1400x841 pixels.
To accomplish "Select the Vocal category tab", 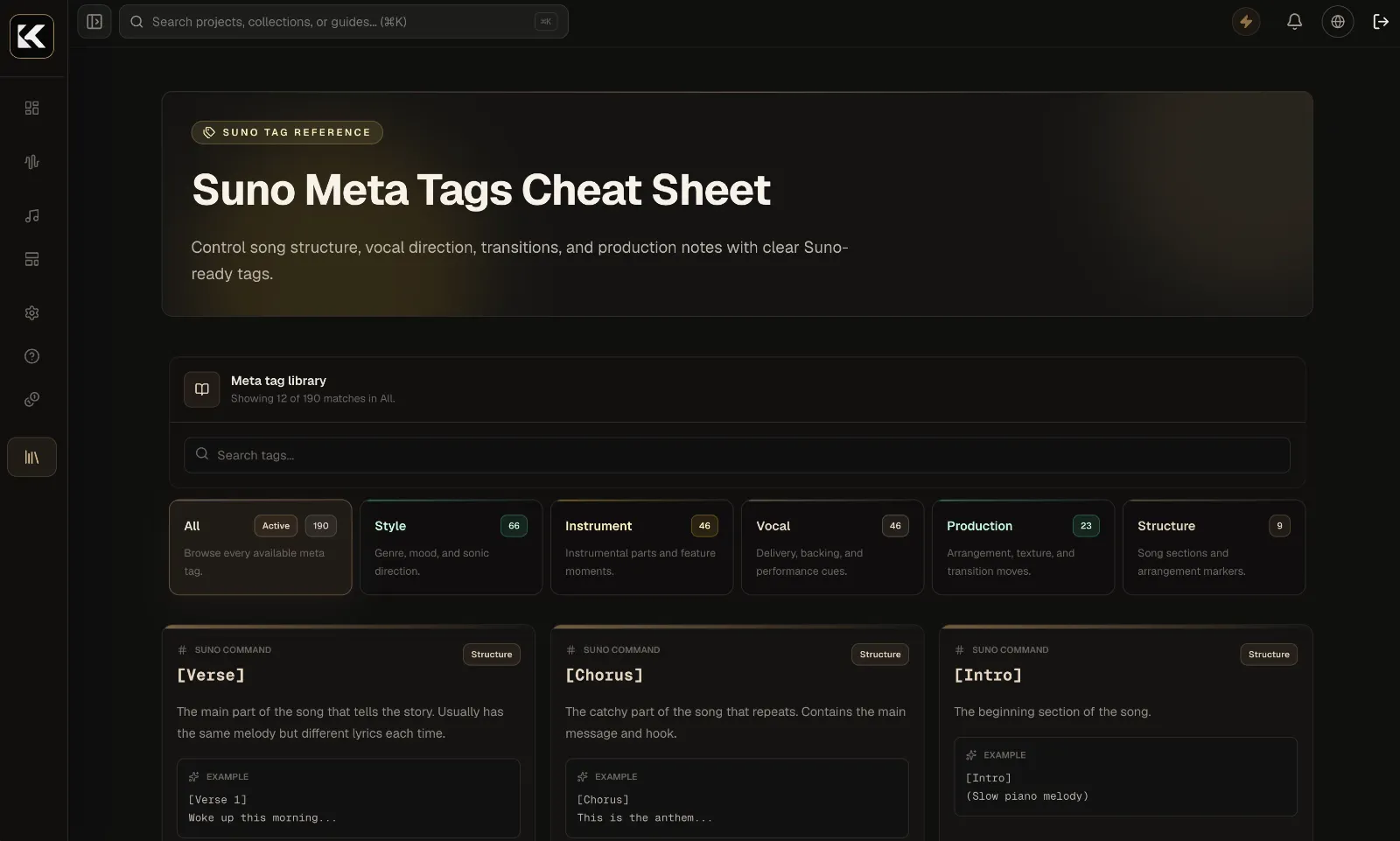I will 833,547.
